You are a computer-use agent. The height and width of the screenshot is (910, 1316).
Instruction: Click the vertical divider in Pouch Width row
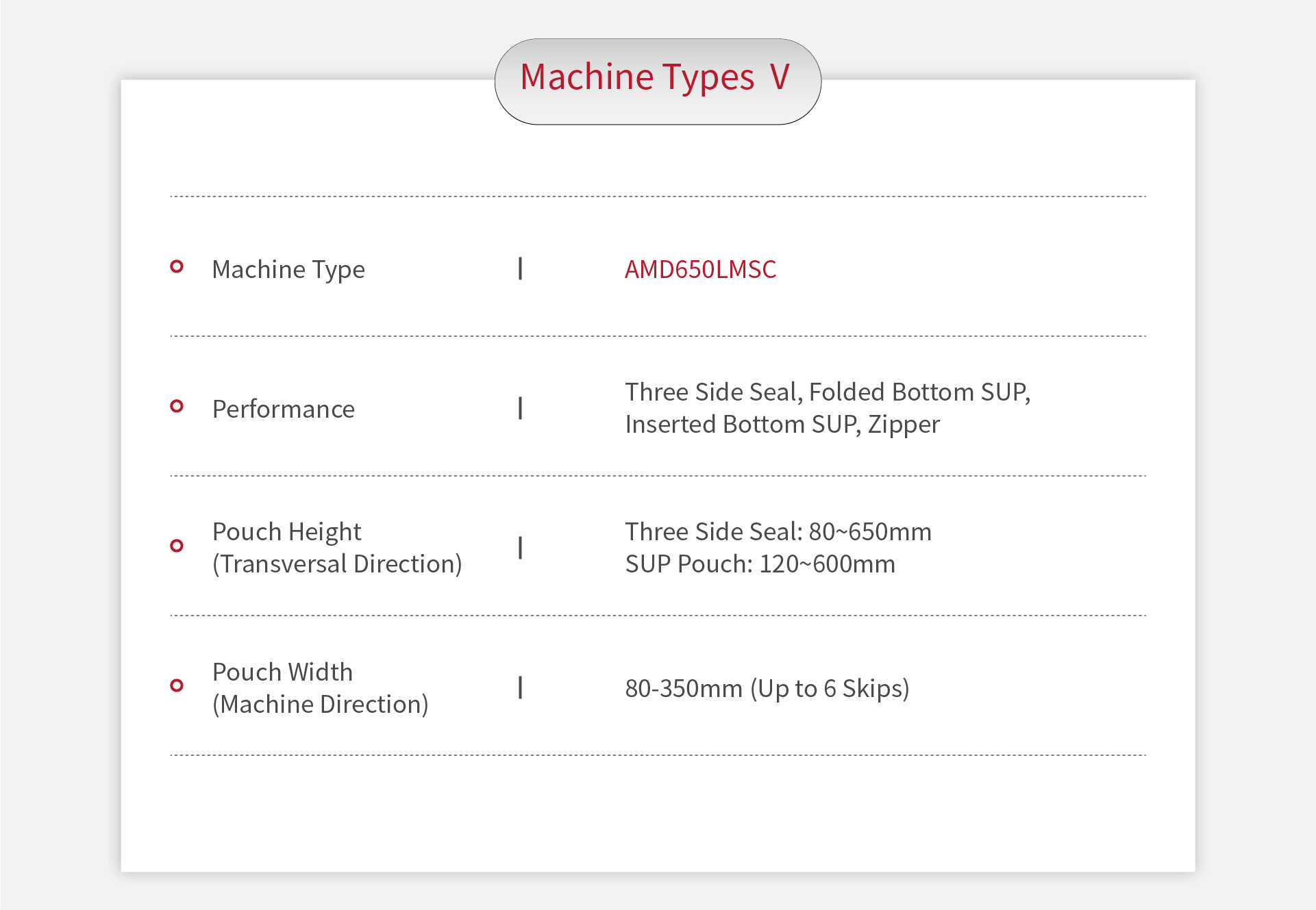[x=521, y=687]
